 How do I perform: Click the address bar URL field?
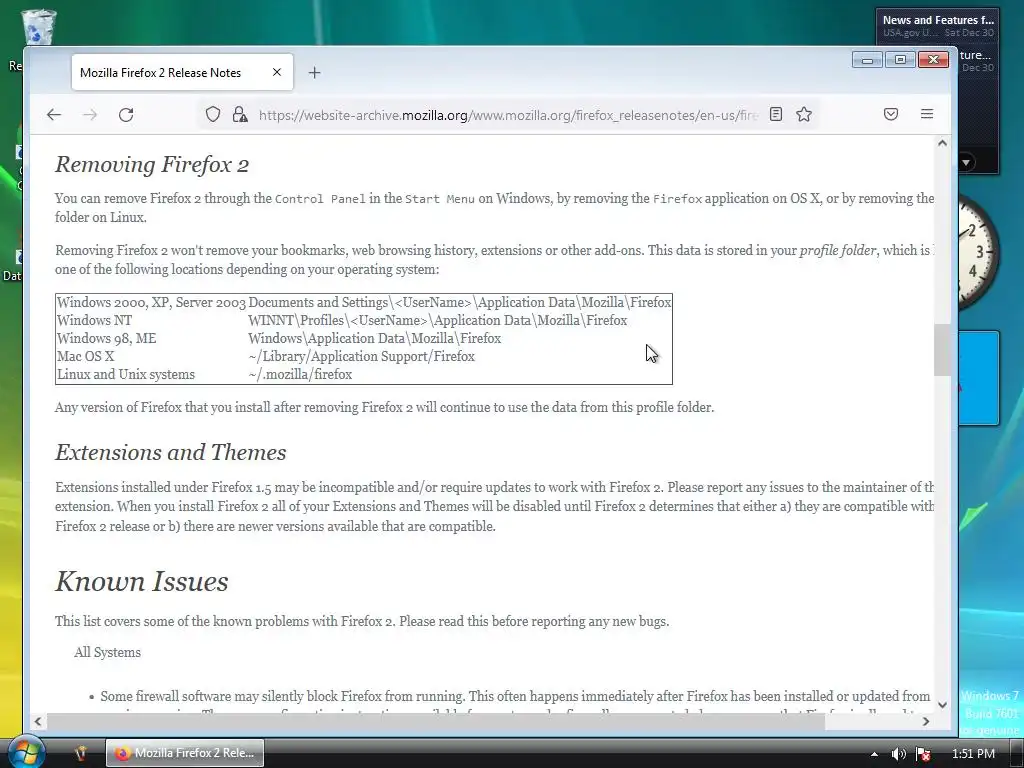(507, 115)
